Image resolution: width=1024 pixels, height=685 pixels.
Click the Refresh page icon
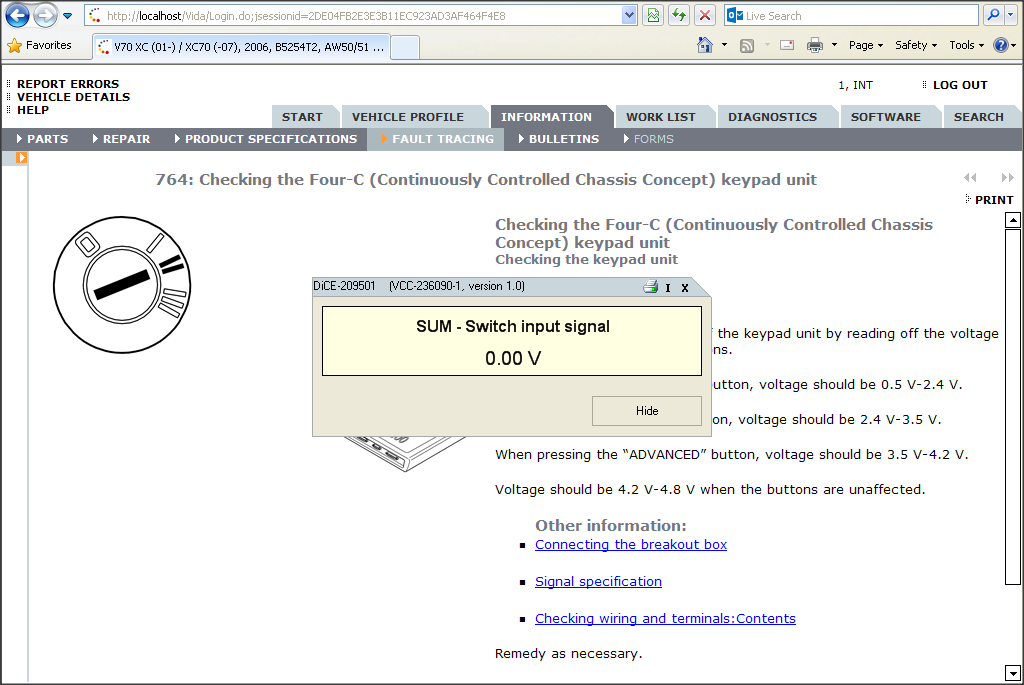click(x=679, y=16)
